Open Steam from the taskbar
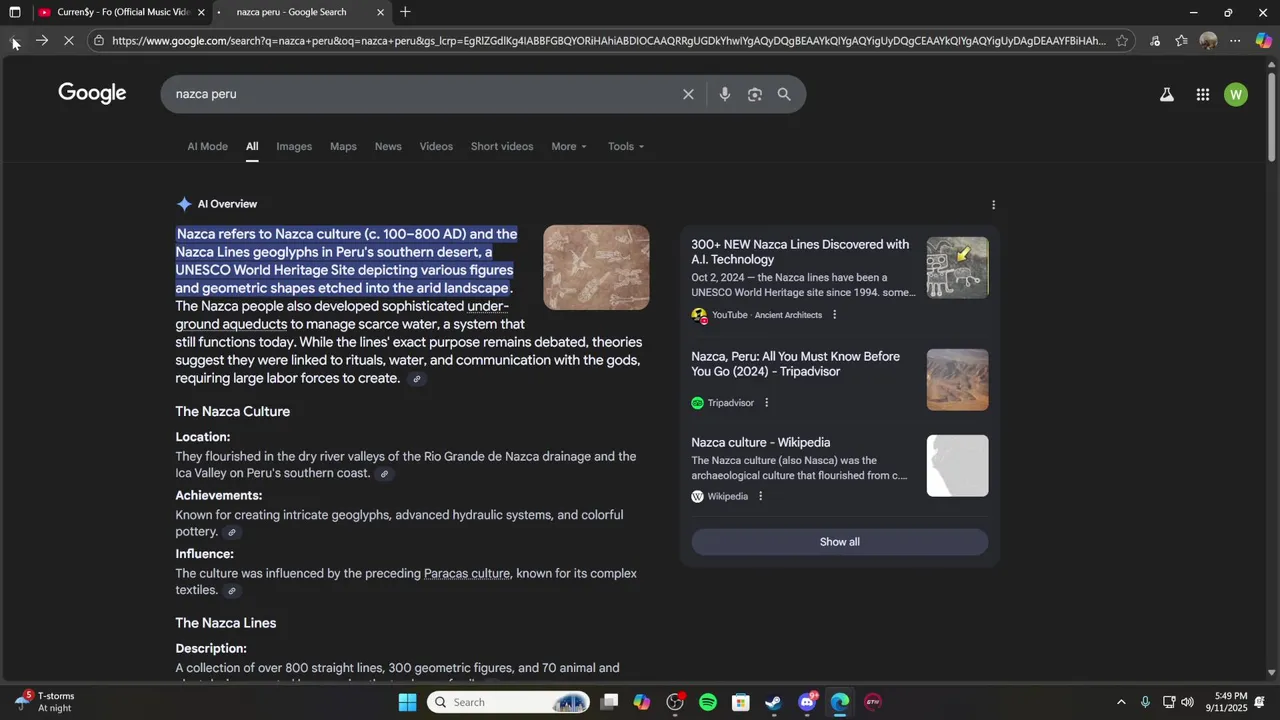Screen dimensions: 1280x720 coord(774,702)
